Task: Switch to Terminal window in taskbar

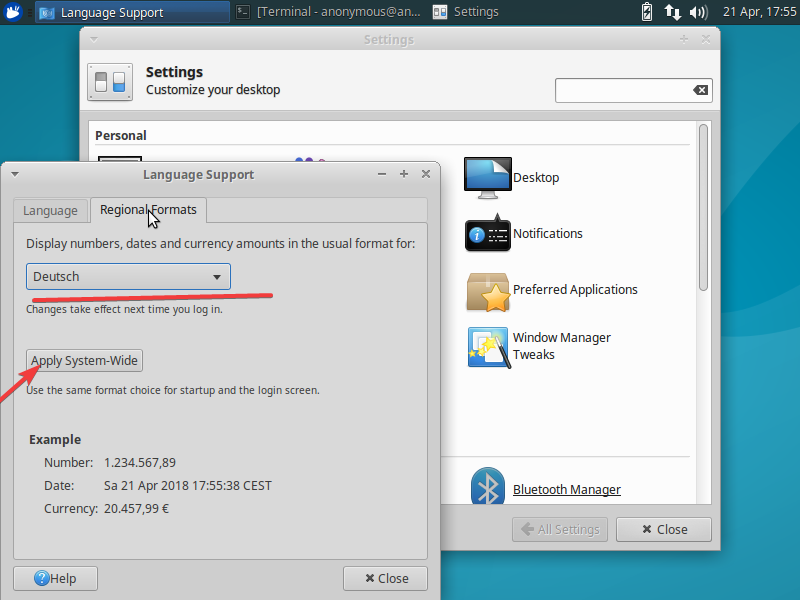Action: click(x=328, y=12)
